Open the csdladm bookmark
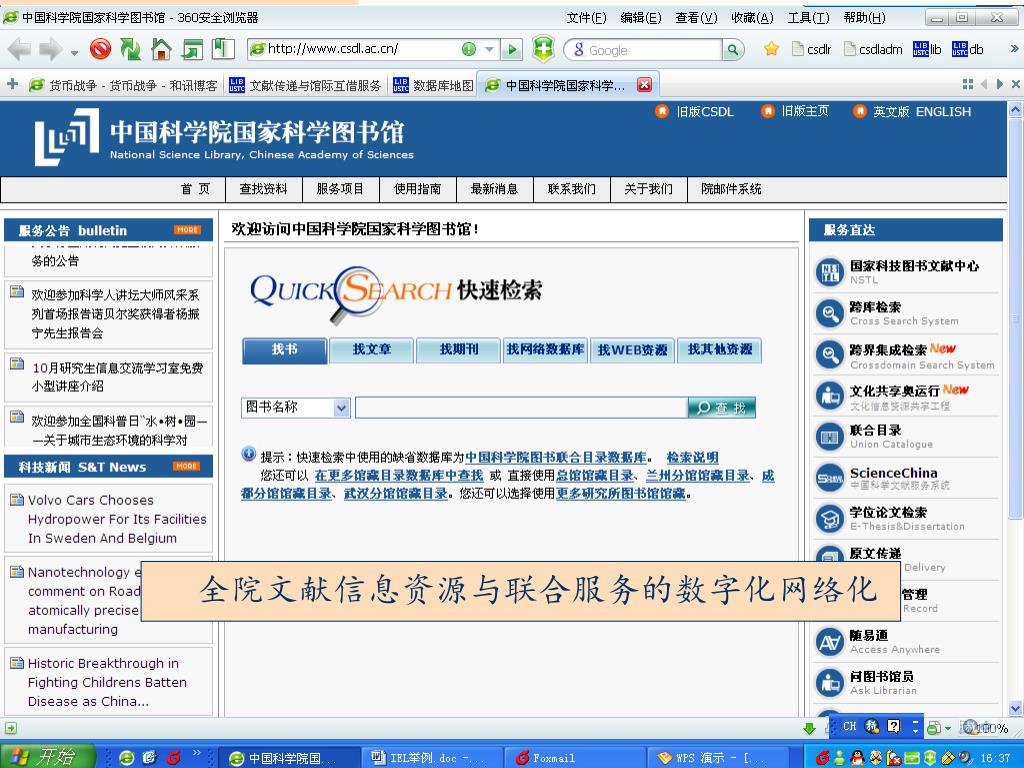Viewport: 1024px width, 768px height. point(873,49)
